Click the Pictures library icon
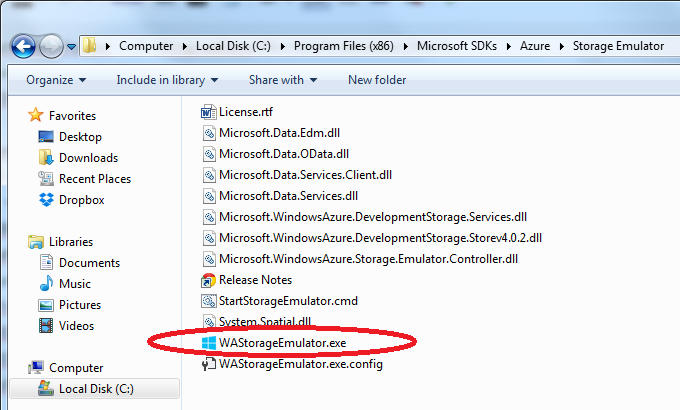 [x=46, y=305]
